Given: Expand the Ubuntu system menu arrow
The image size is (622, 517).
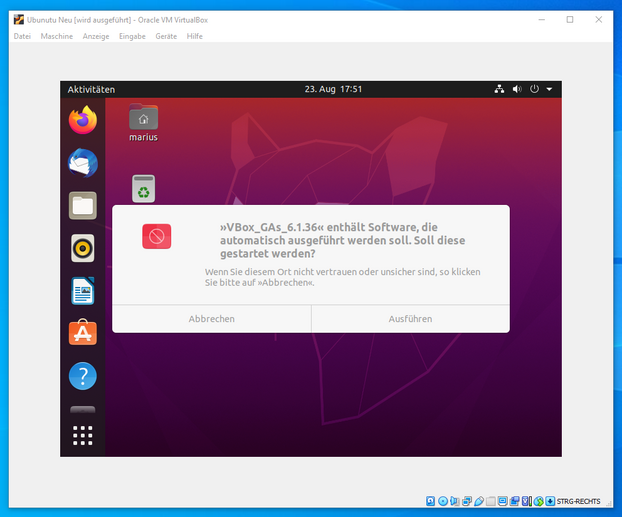Looking at the screenshot, I should coord(549,89).
